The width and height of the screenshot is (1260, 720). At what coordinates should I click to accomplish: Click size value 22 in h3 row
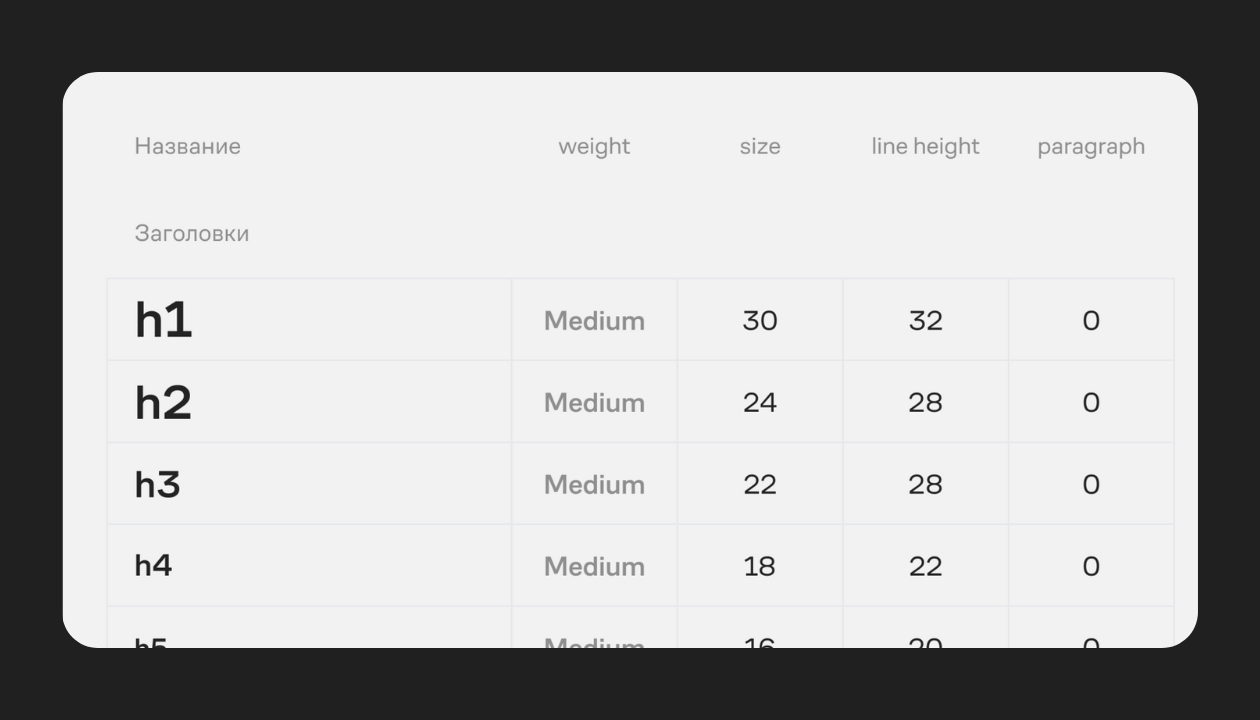pos(760,485)
